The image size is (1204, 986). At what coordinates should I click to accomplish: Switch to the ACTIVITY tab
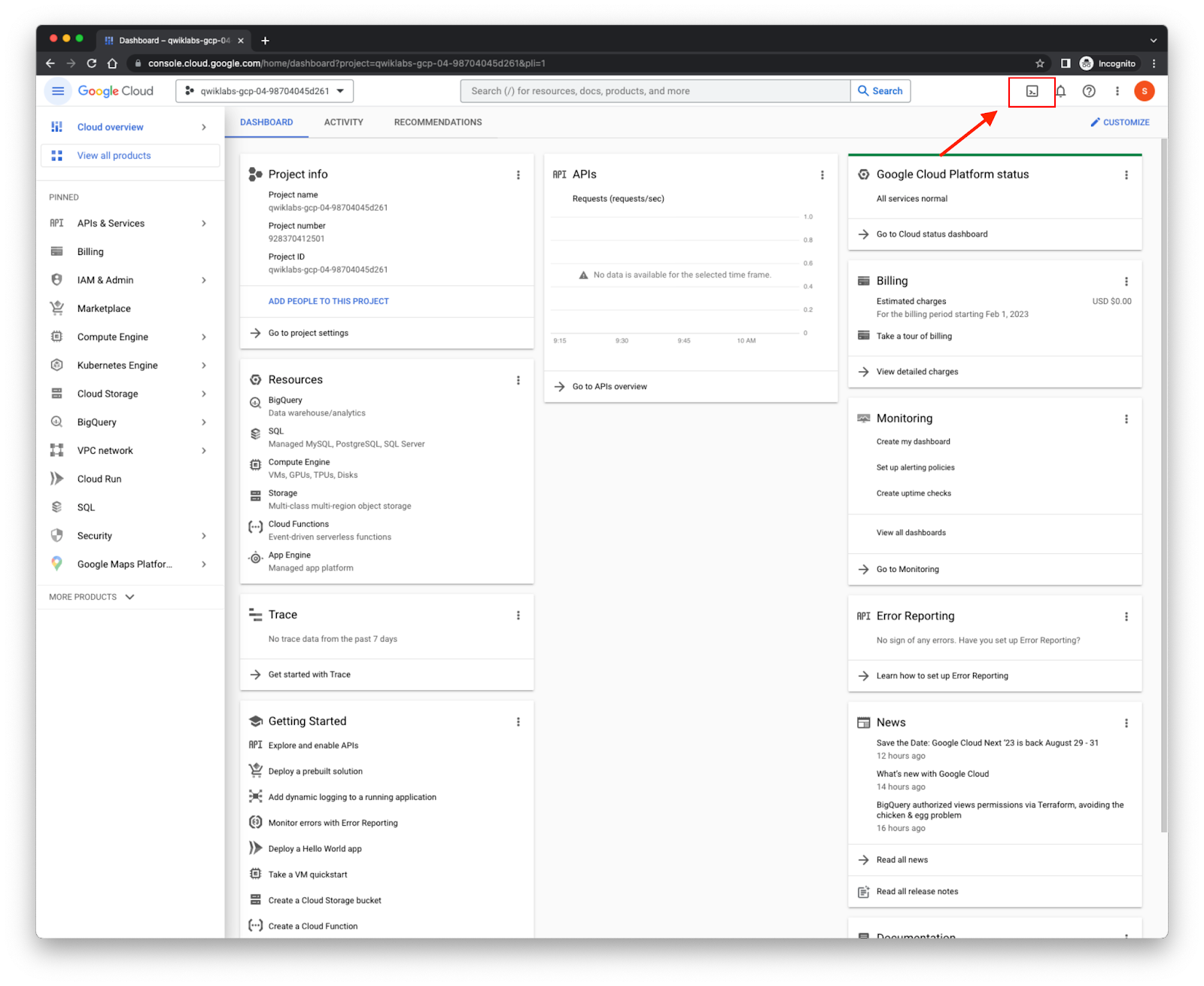(343, 122)
